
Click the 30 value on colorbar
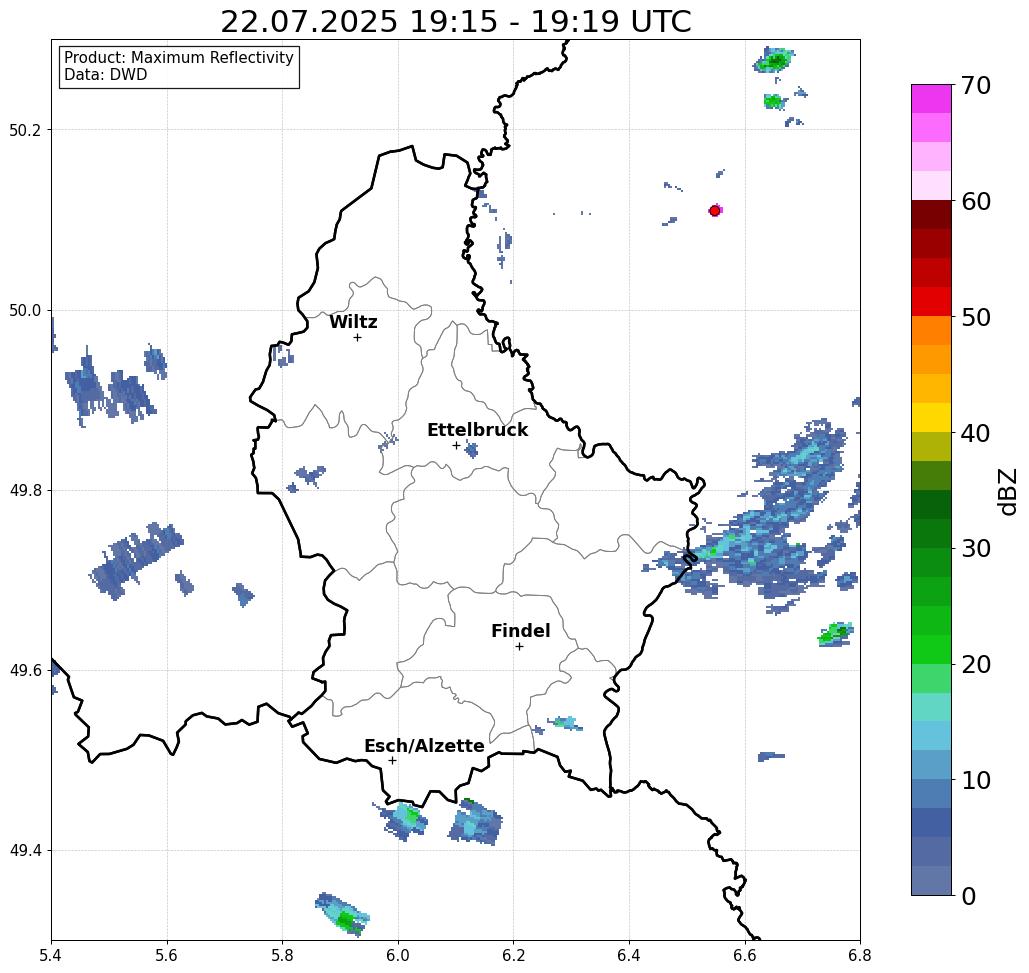coord(975,549)
